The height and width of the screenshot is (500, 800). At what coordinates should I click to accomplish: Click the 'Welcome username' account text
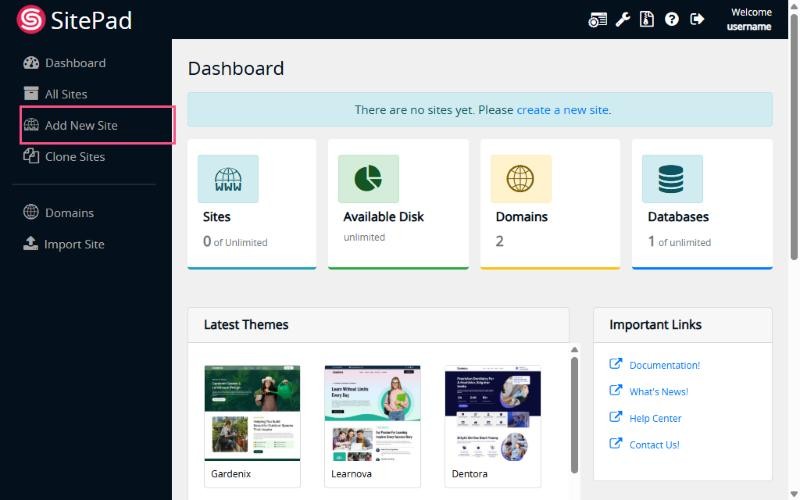(748, 19)
